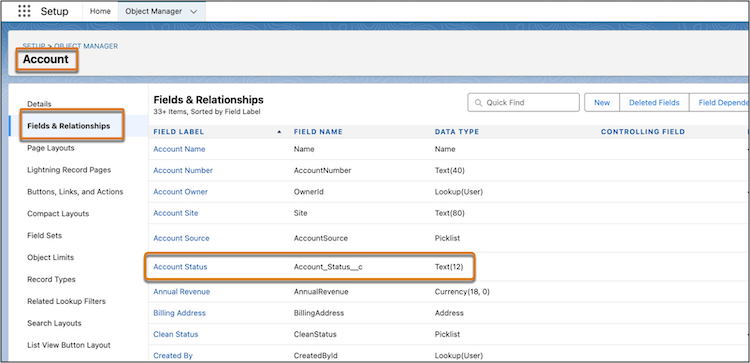Click the Account object title

pyautogui.click(x=46, y=59)
